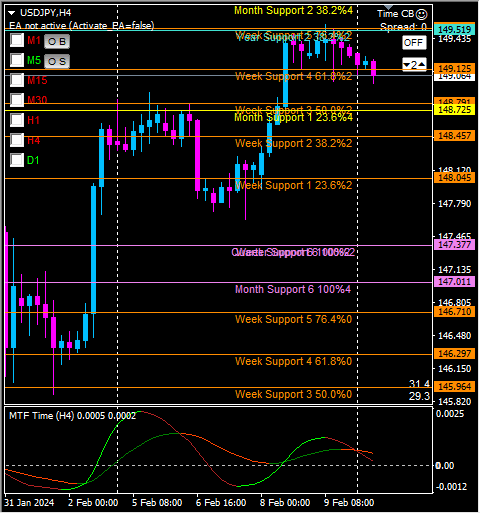The image size is (480, 514).
Task: Click the Month Support 1 23.6%4 label
Action: (293, 117)
